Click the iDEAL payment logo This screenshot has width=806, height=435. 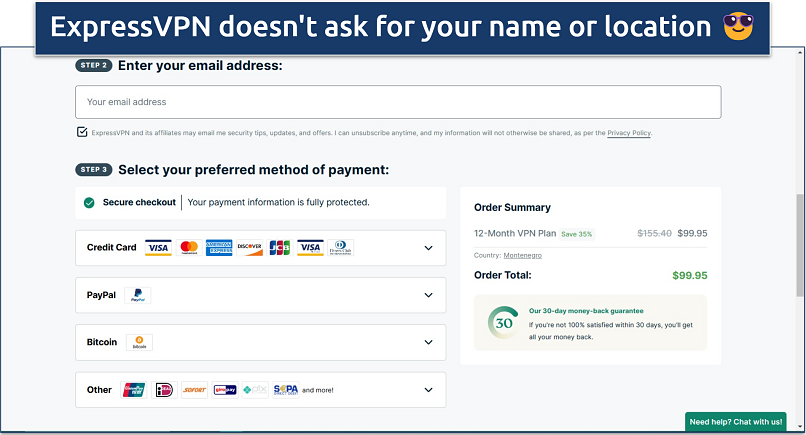point(164,390)
